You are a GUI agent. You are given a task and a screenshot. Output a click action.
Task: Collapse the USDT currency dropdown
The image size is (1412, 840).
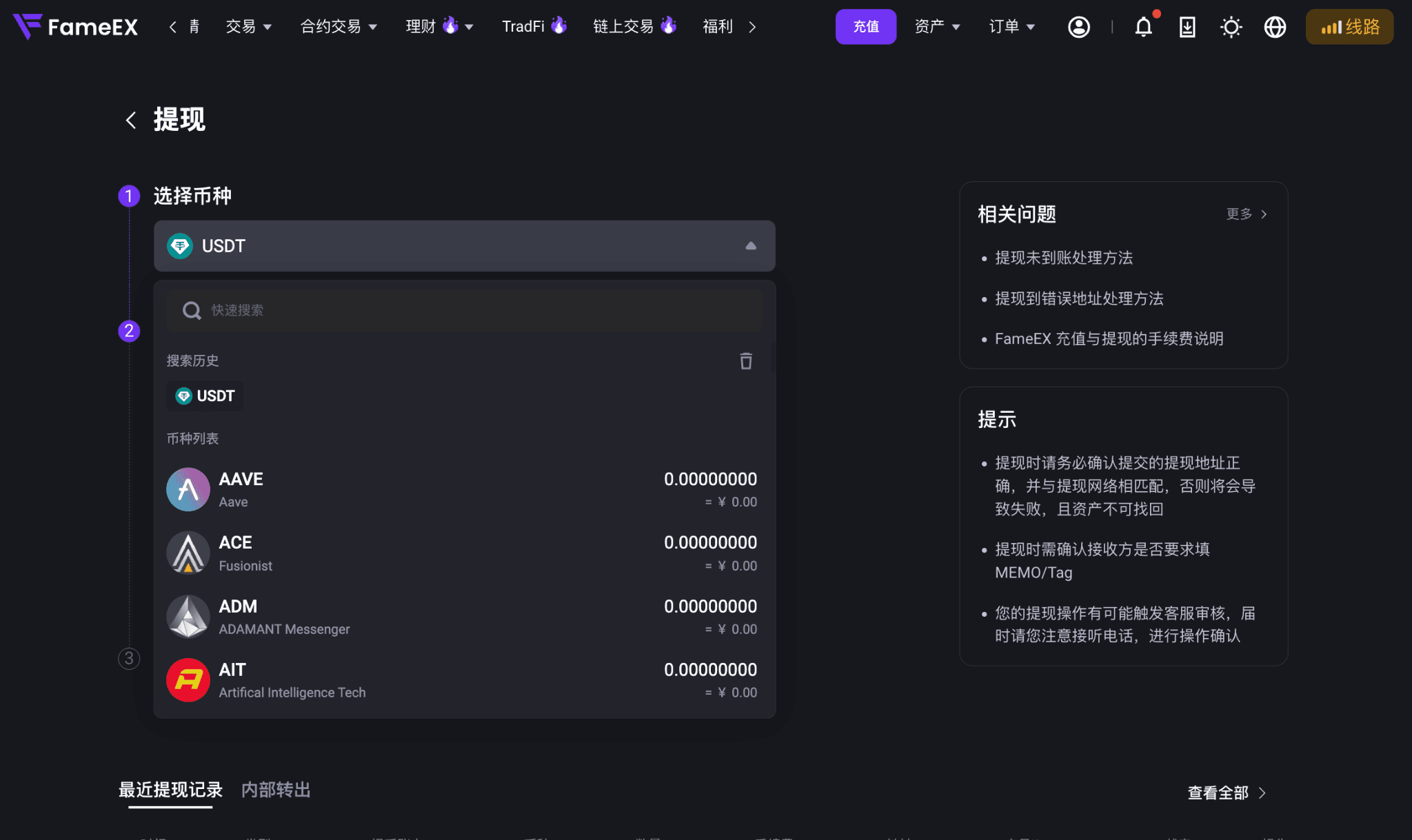751,246
